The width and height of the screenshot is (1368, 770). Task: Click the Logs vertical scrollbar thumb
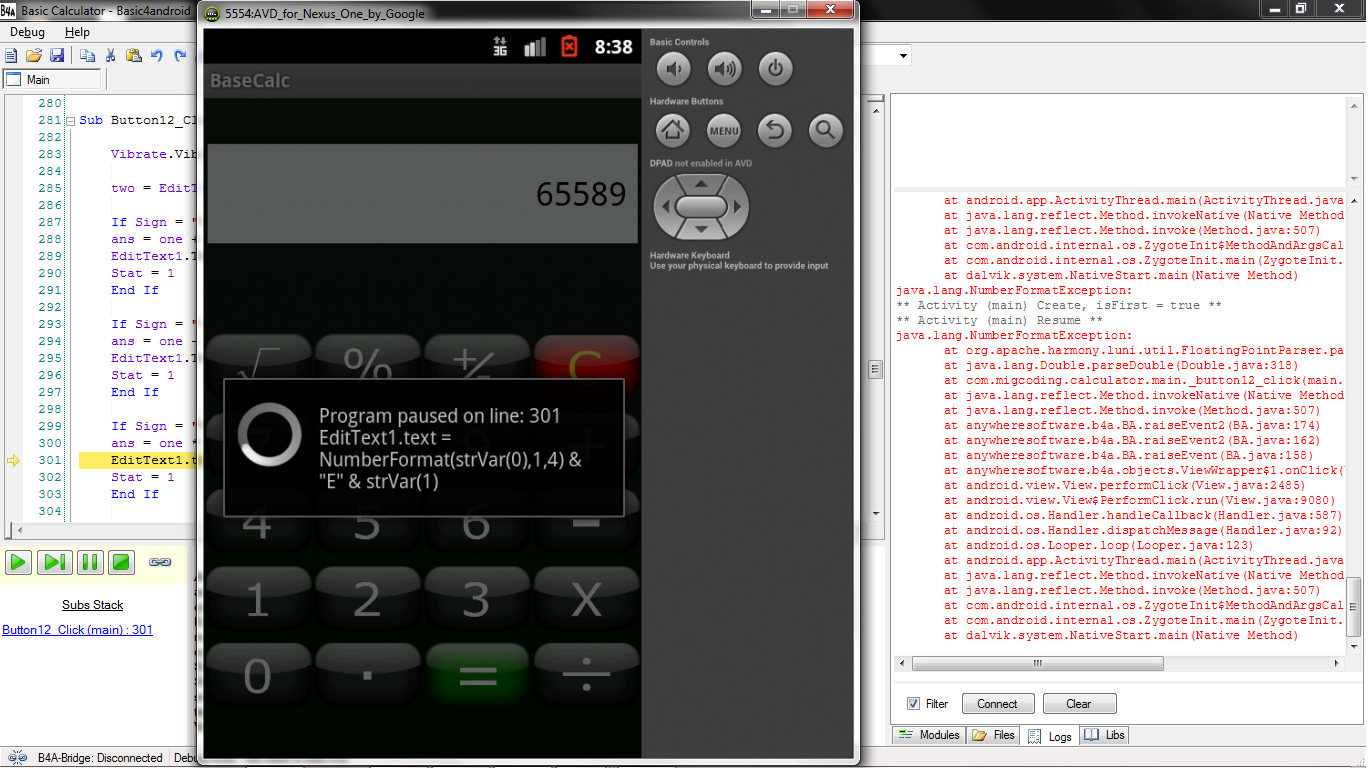pos(1354,607)
